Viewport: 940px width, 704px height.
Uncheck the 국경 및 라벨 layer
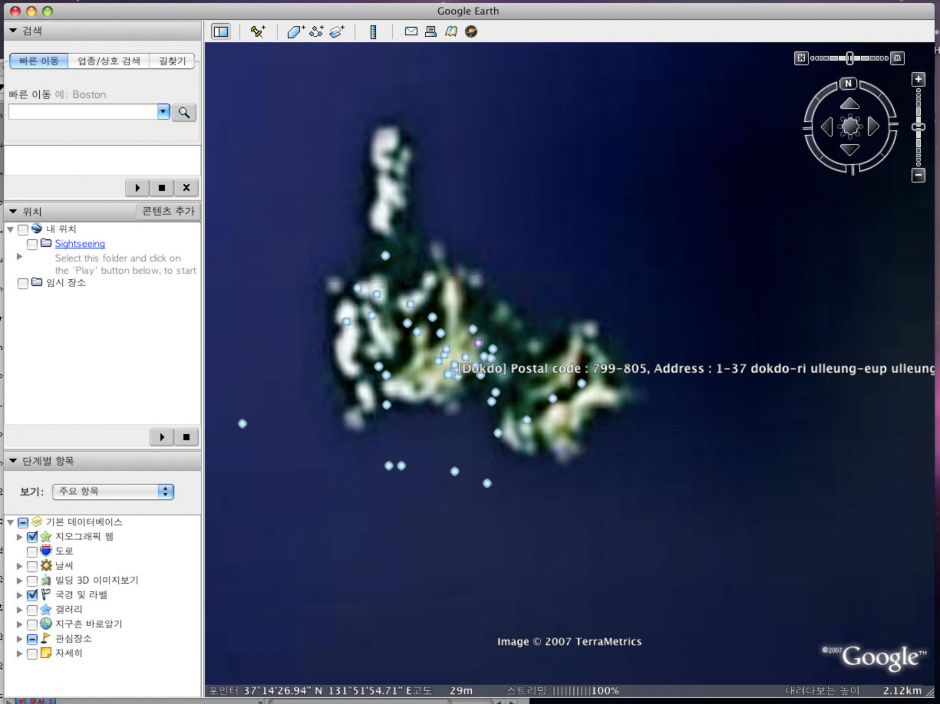32,595
